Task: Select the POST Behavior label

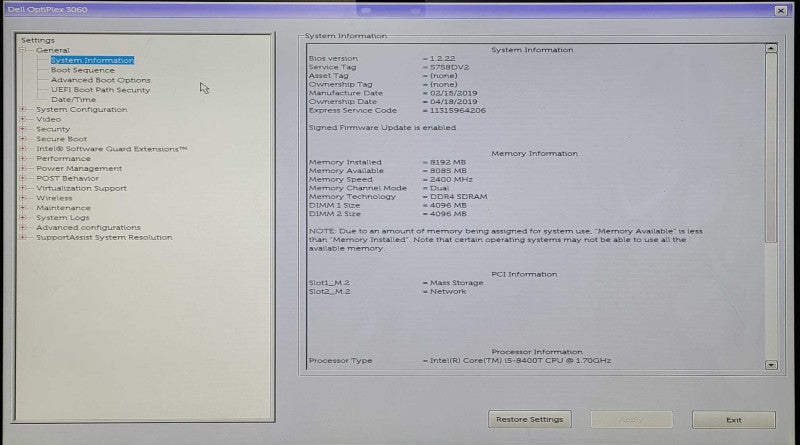Action: [x=67, y=178]
